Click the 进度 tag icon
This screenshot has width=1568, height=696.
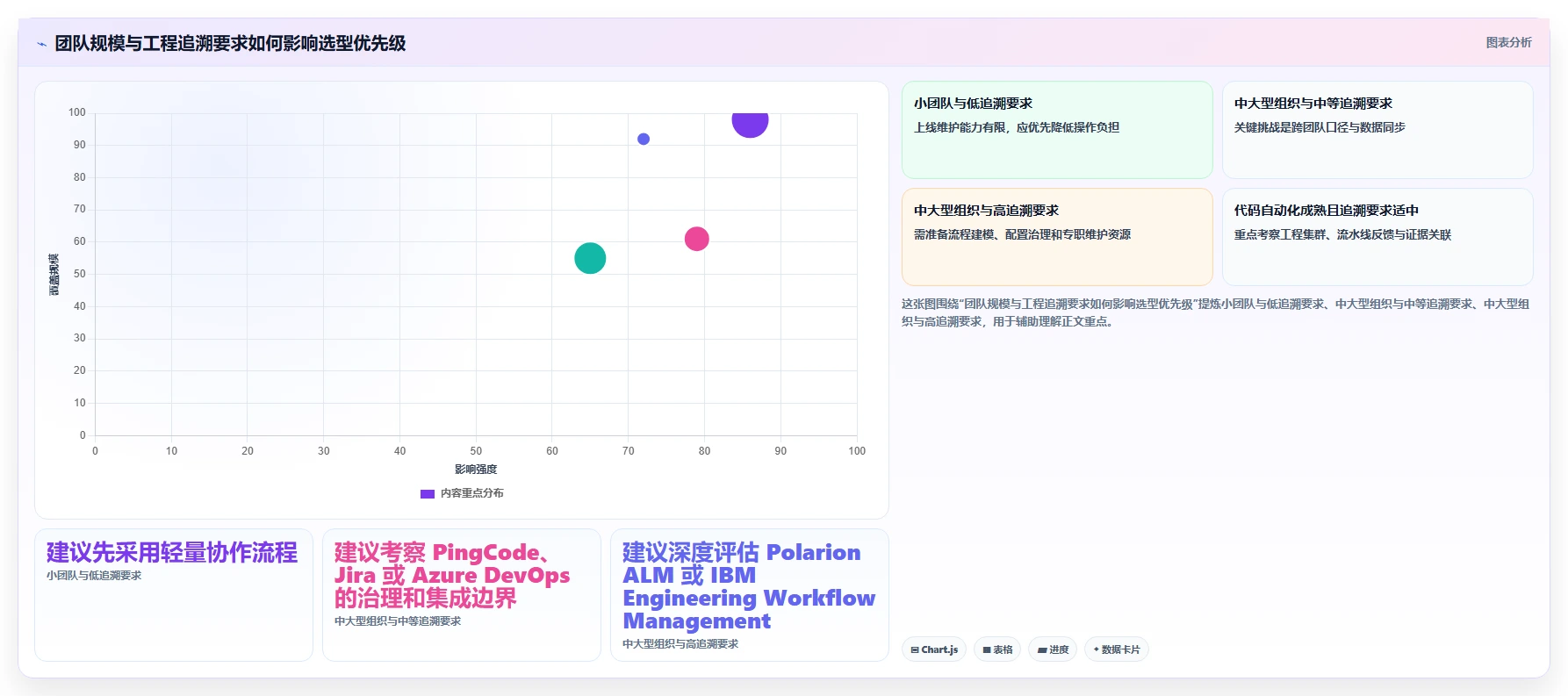[1042, 650]
